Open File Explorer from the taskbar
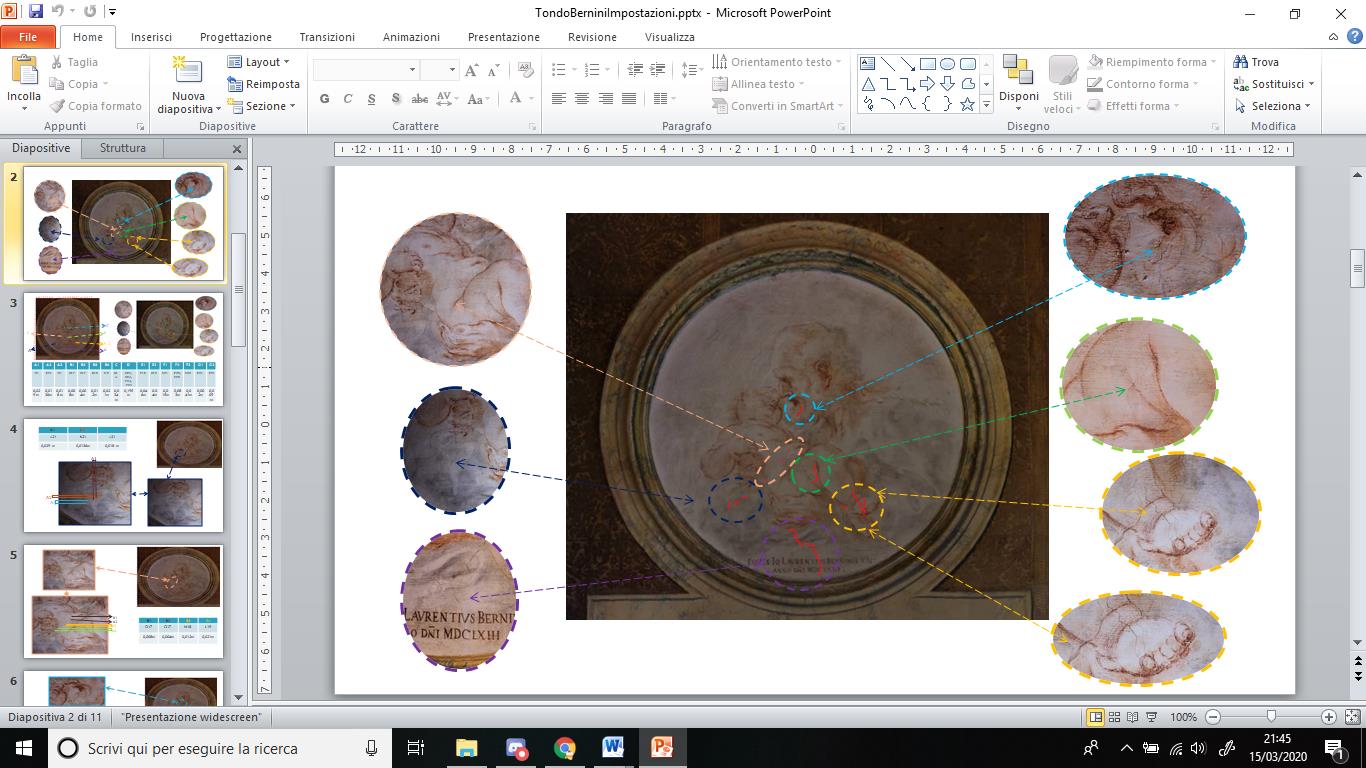 click(x=467, y=747)
